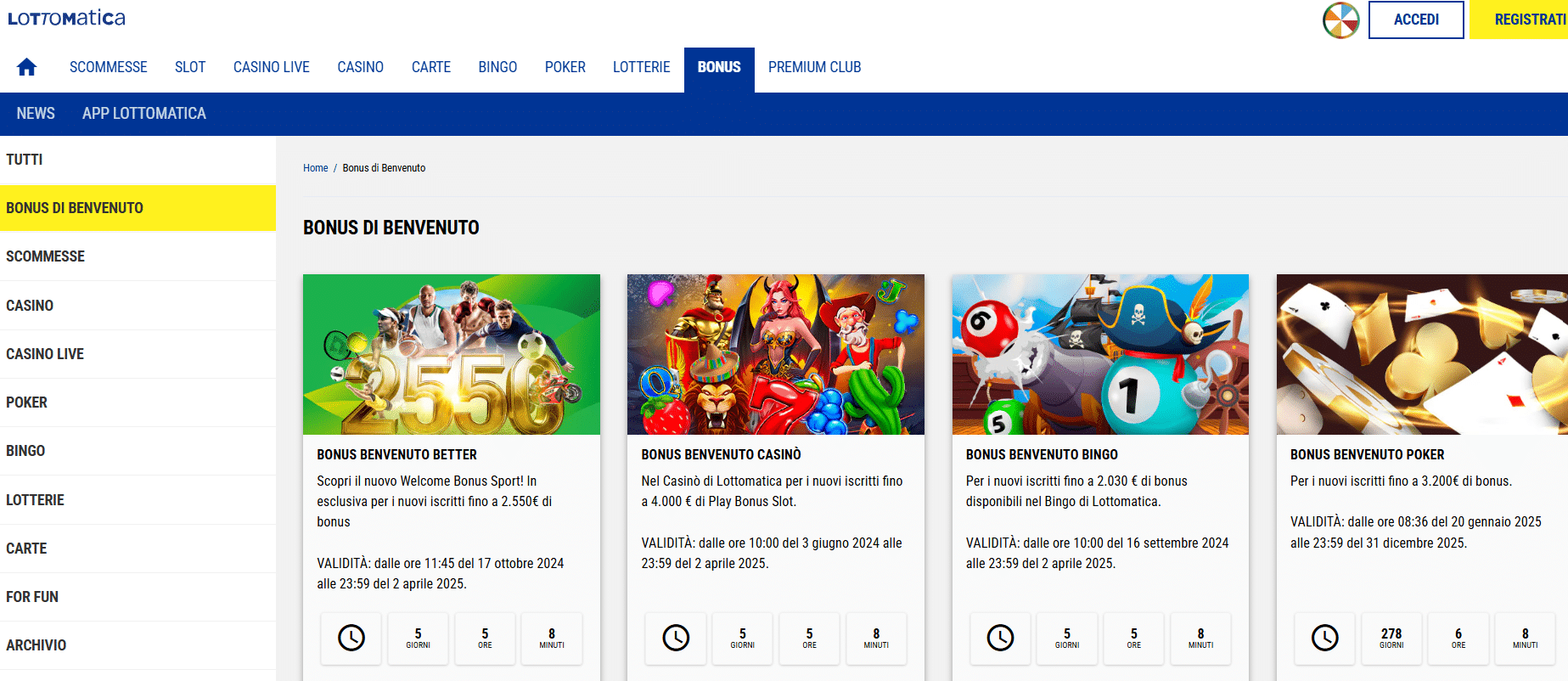
Task: Select App Lottomatica in the blue bar
Action: click(x=143, y=114)
